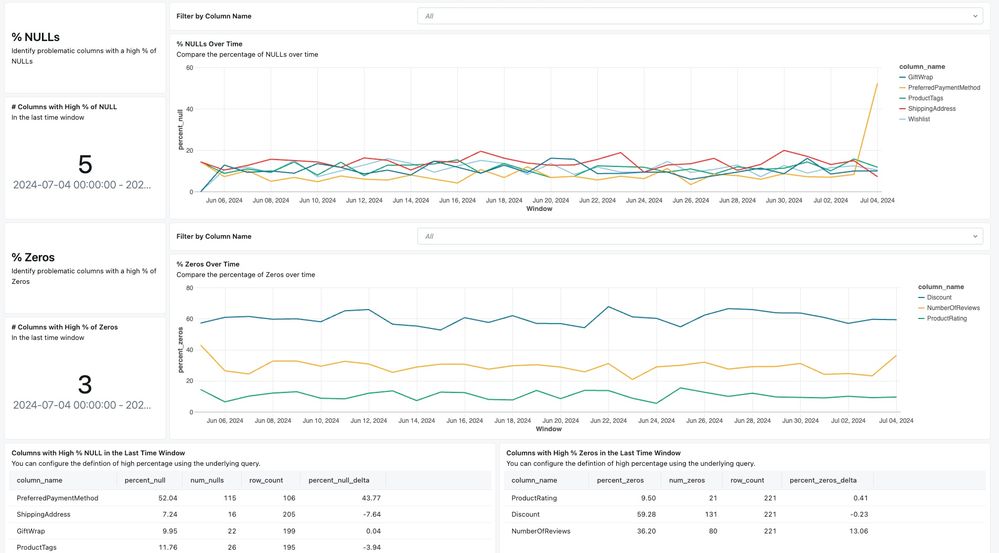The height and width of the screenshot is (553, 999).
Task: Select the NumberOfReviews legend entry
Action: pos(953,308)
